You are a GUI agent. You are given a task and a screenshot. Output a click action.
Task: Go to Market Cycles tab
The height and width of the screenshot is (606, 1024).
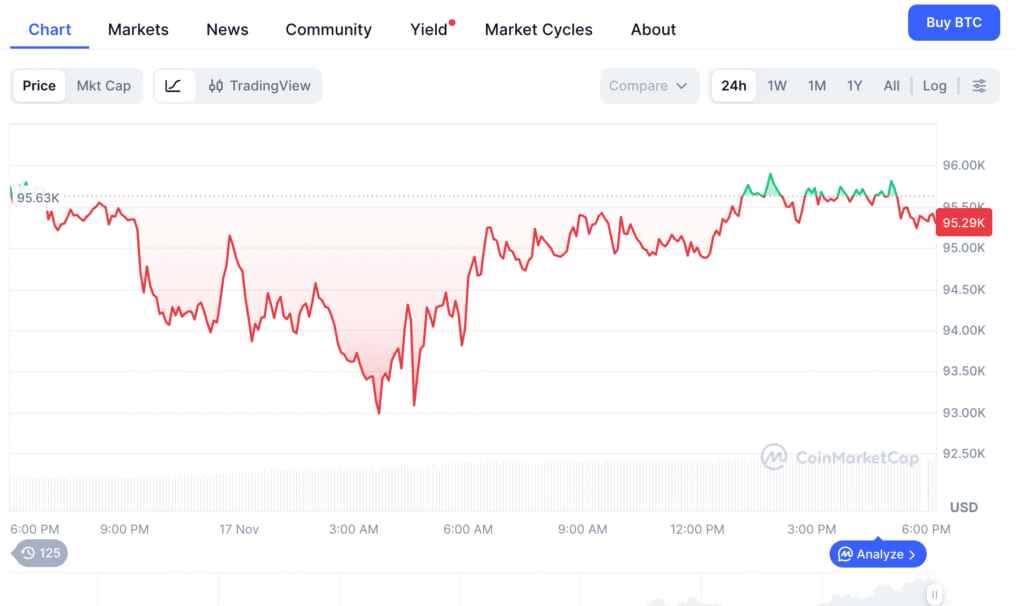538,29
